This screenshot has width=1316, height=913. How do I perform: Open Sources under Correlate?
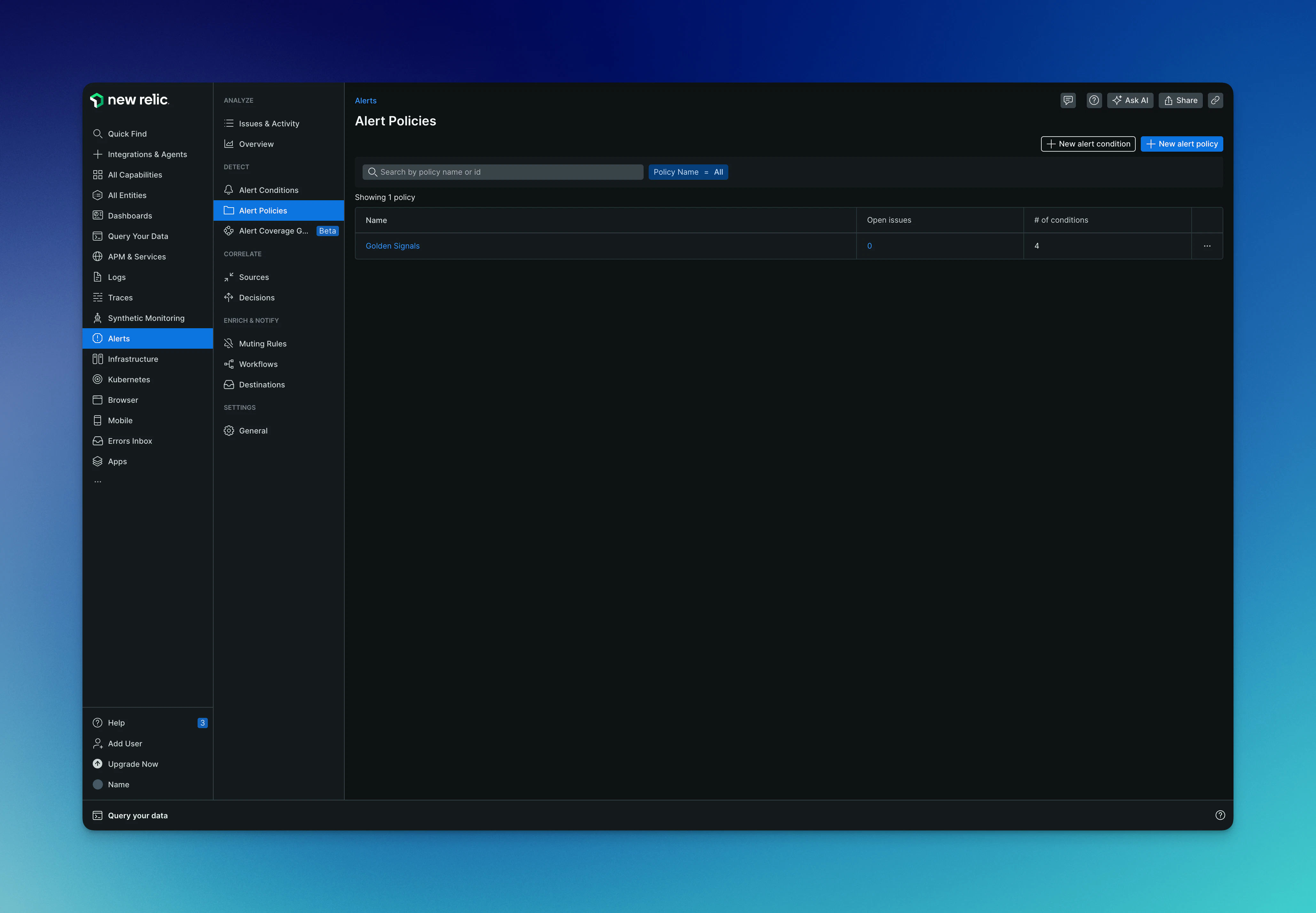pyautogui.click(x=278, y=277)
